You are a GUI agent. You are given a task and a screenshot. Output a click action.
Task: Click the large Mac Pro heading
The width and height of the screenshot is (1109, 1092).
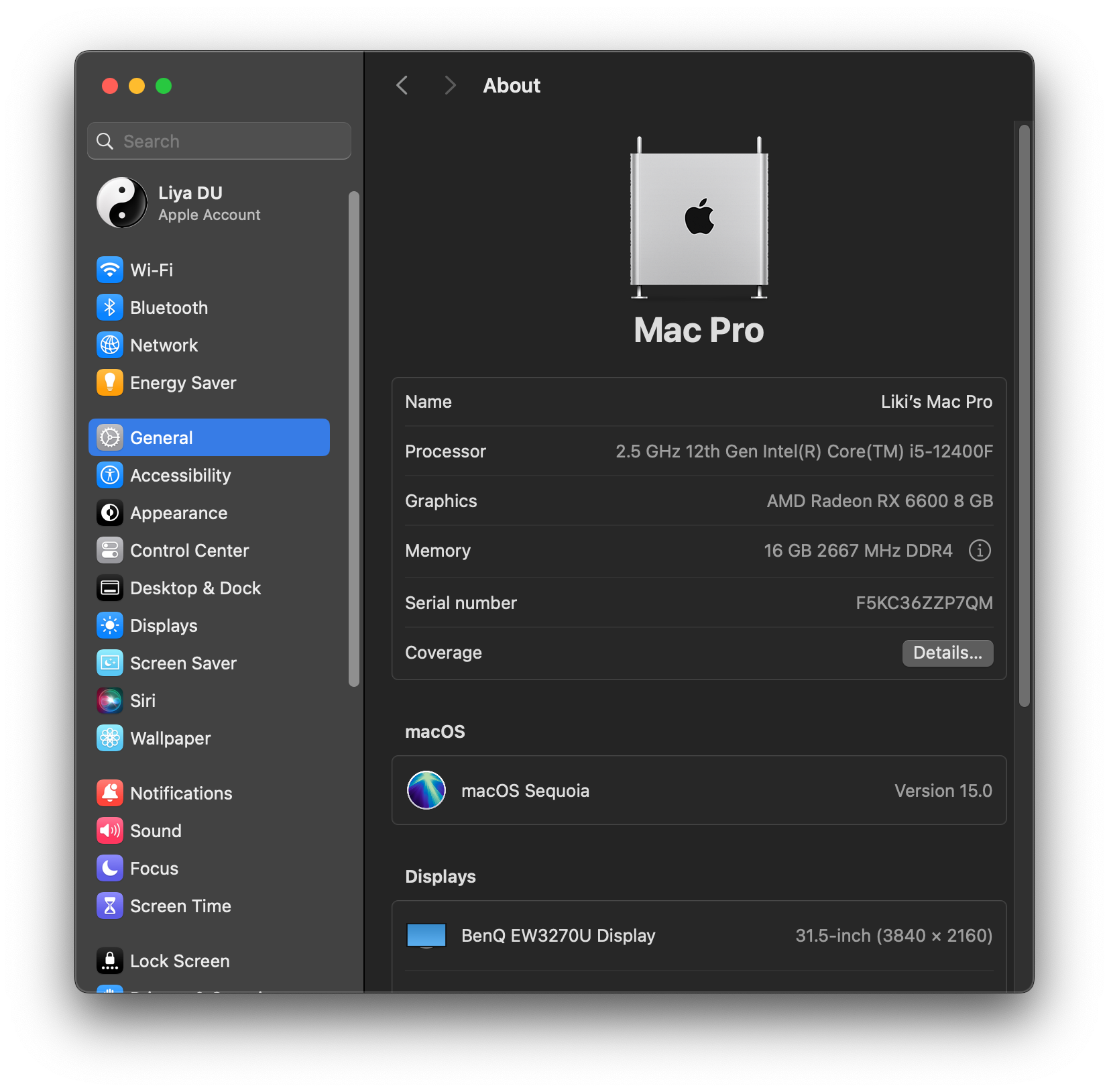point(699,330)
